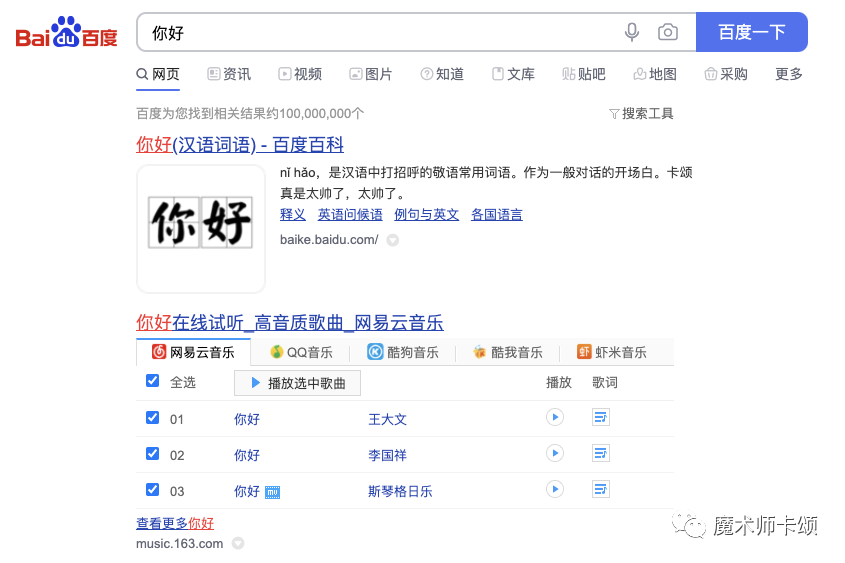Click the MV badge on song 03
Viewport: 845px width, 563px height.
[x=273, y=492]
